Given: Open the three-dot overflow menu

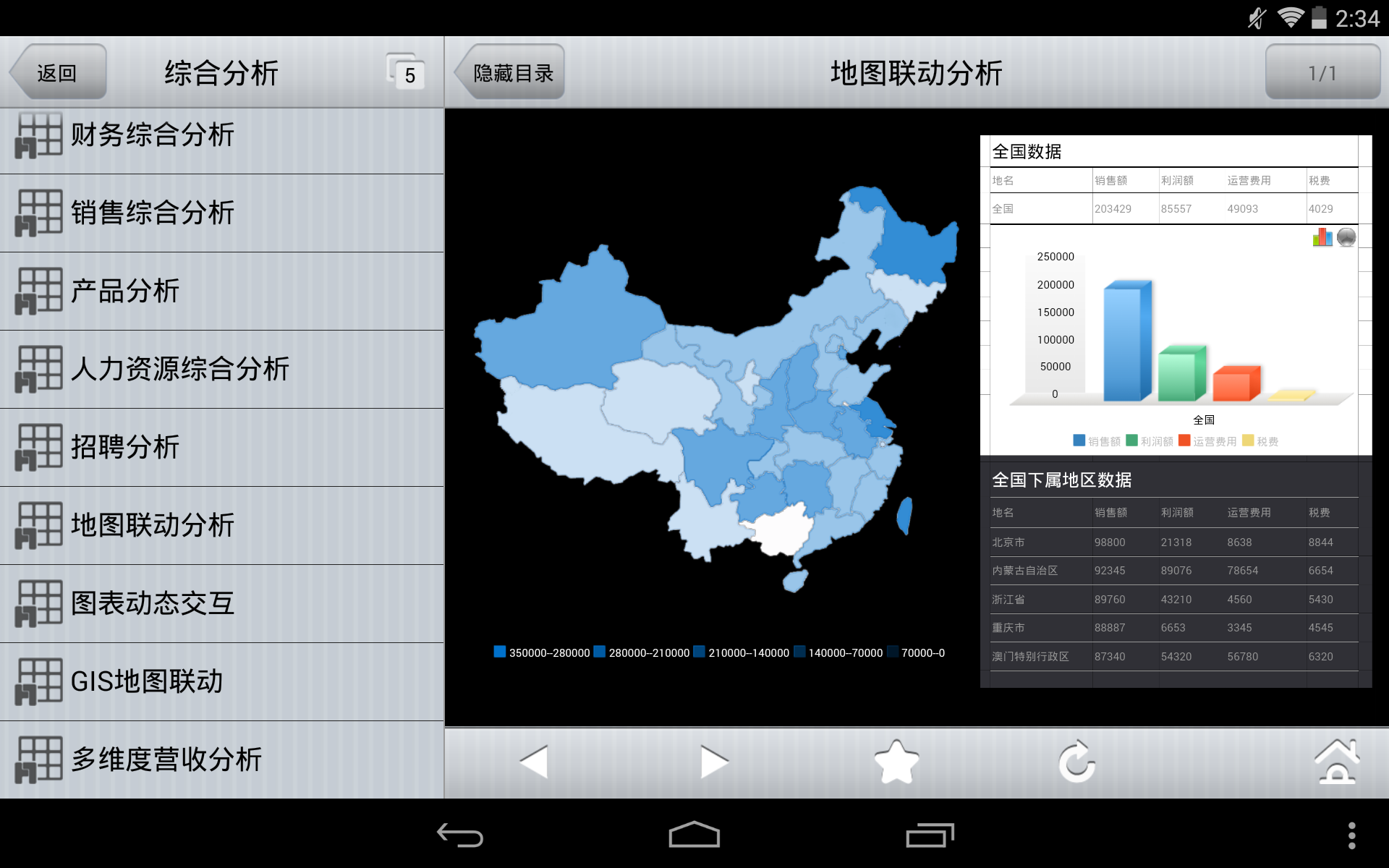Looking at the screenshot, I should coord(1351,835).
